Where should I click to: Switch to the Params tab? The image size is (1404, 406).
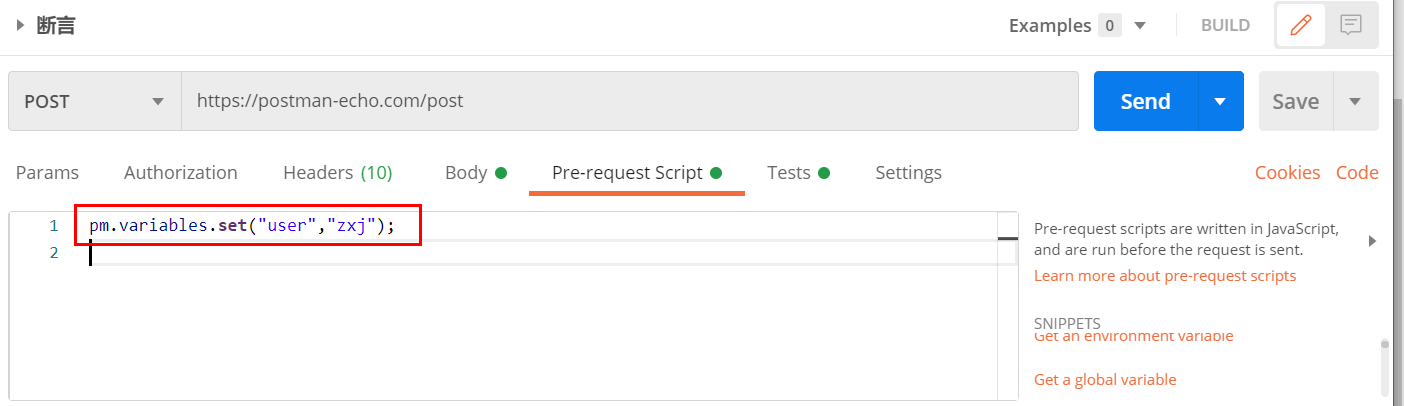coord(47,173)
